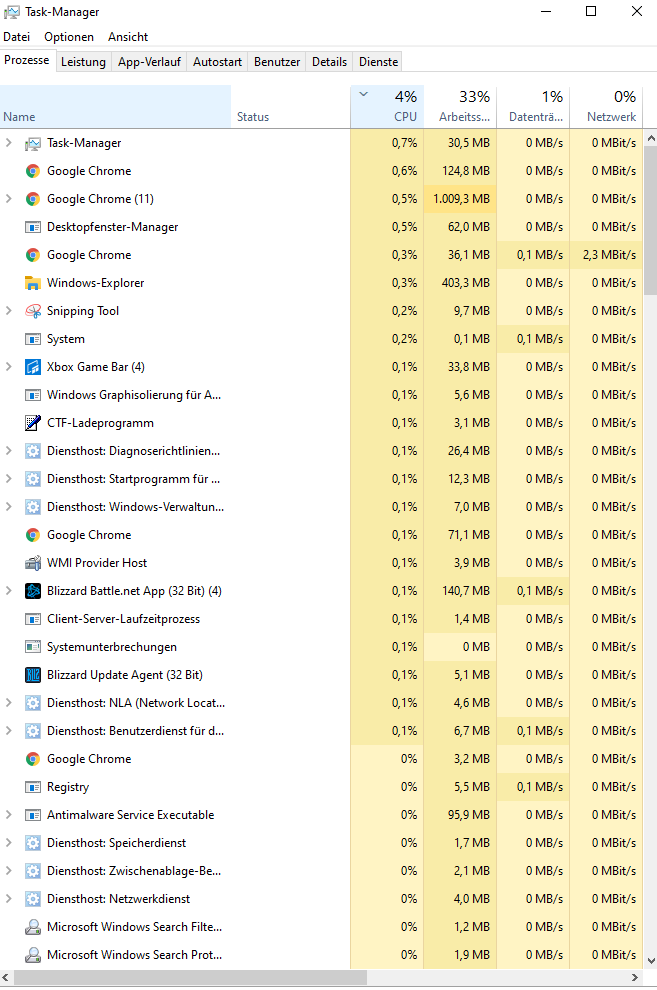Select the 2,3 MBit/s network cell
Screen dimensions: 657x990
click(x=606, y=255)
